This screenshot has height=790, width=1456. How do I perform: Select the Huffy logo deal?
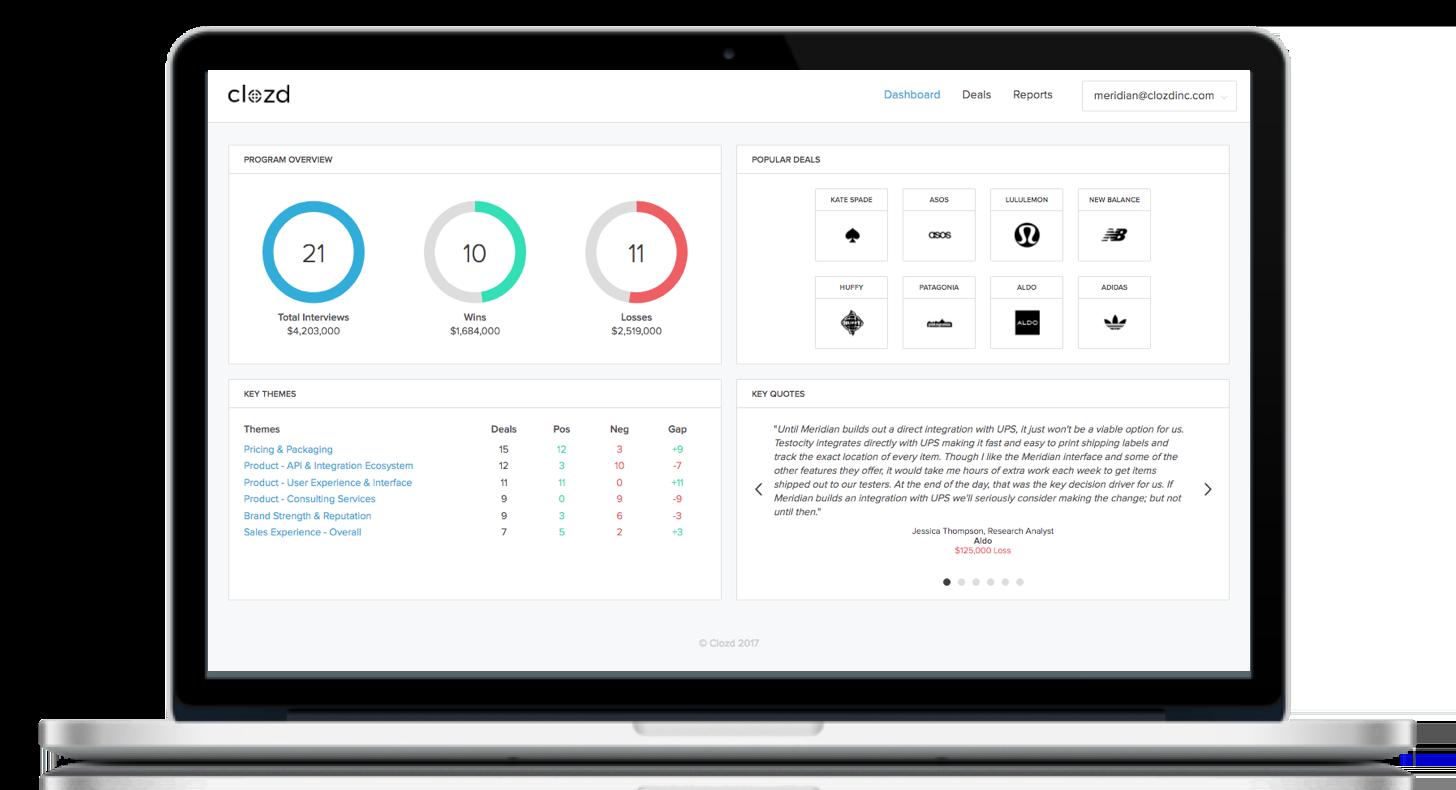pos(851,323)
